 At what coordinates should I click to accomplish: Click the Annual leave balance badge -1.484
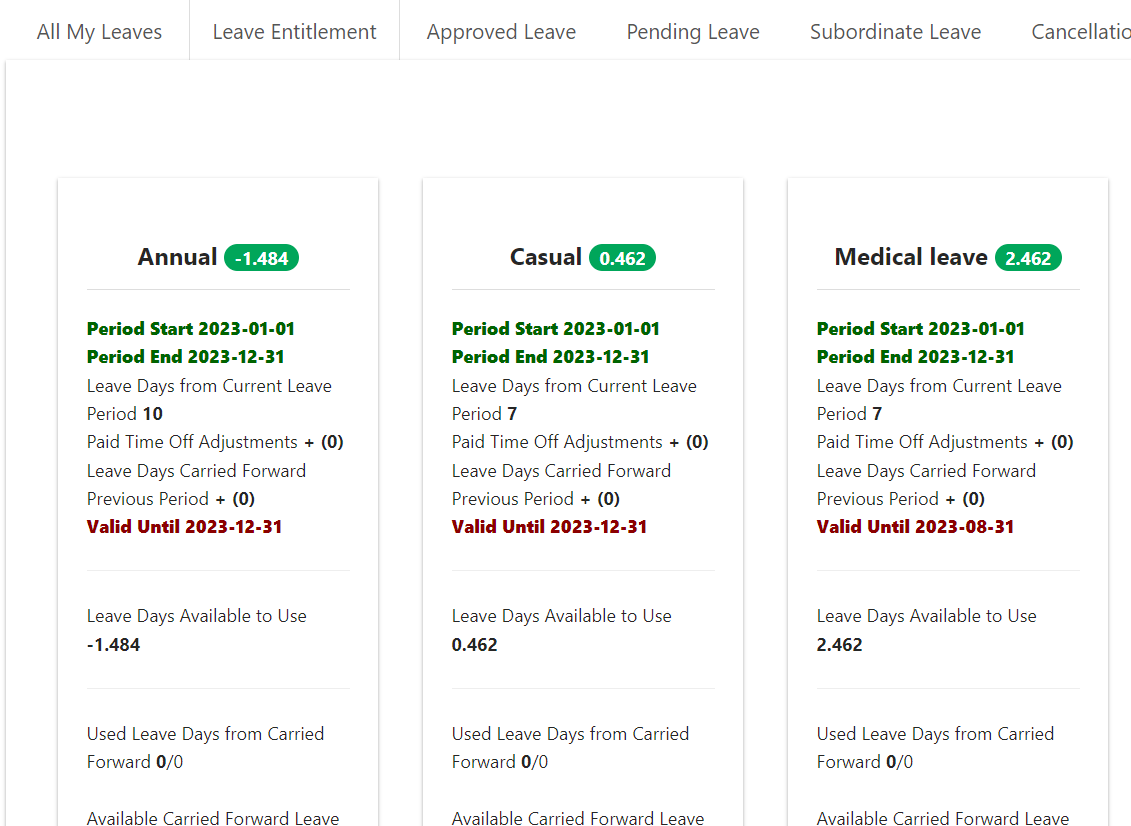(262, 258)
